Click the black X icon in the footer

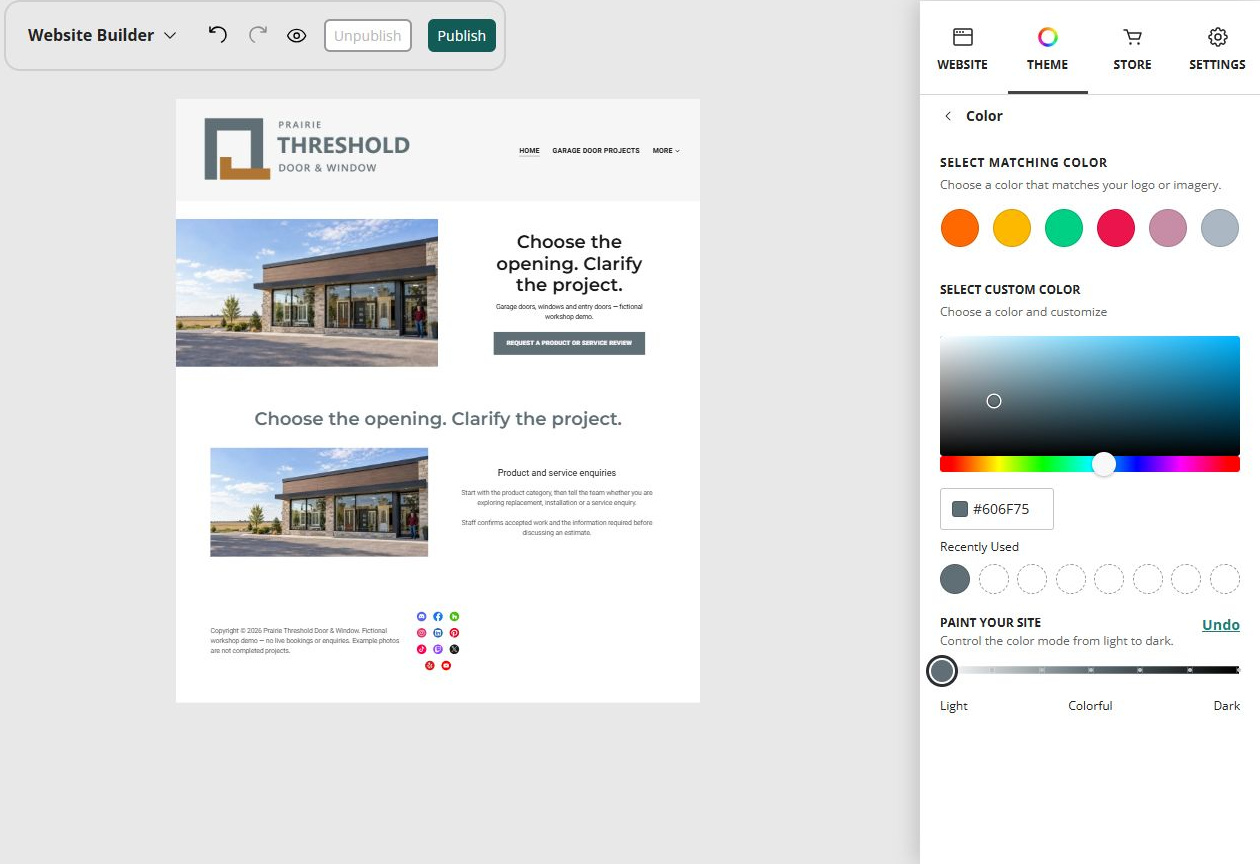(454, 649)
